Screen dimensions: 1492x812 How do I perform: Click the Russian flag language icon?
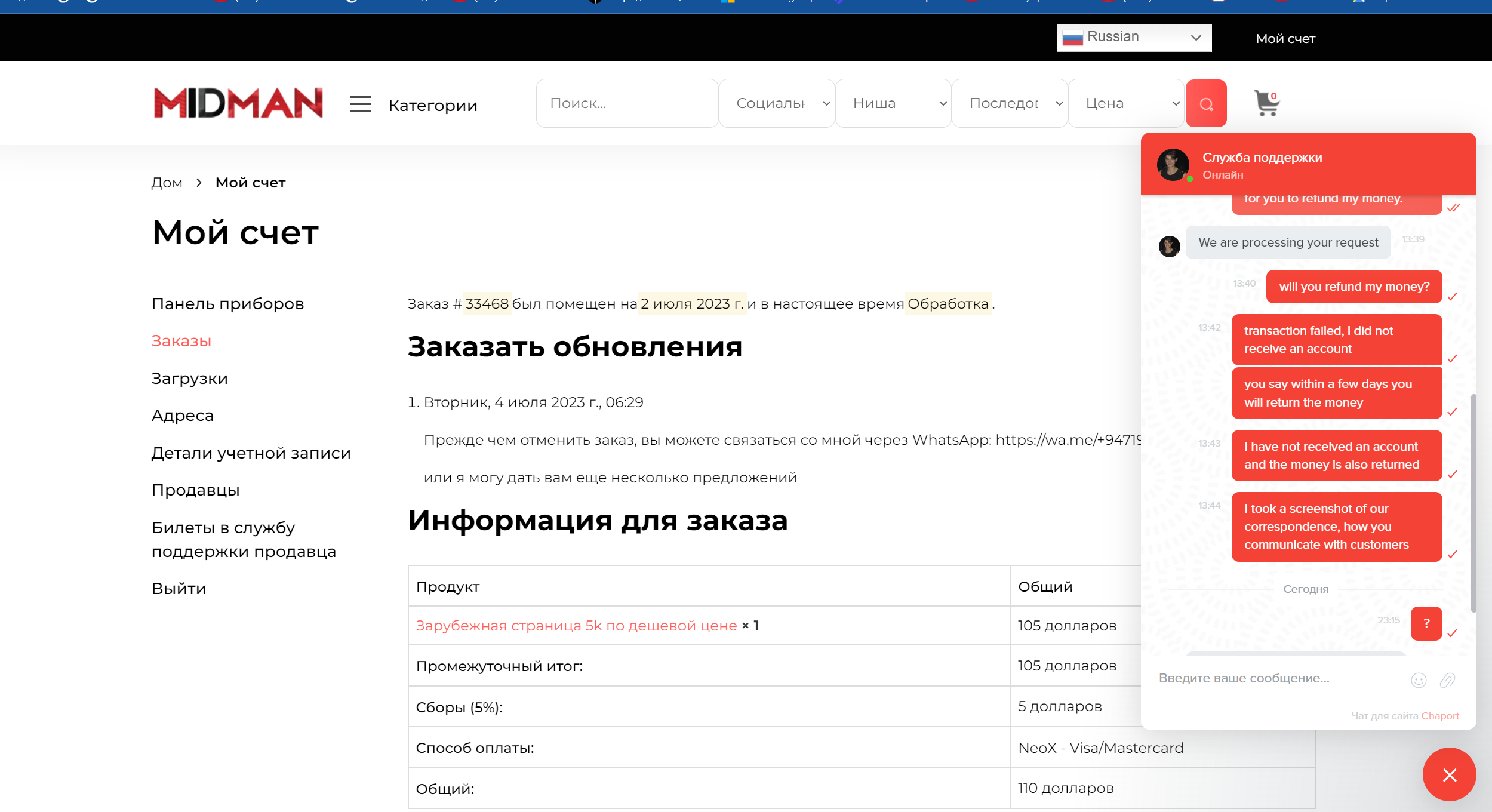[1072, 38]
